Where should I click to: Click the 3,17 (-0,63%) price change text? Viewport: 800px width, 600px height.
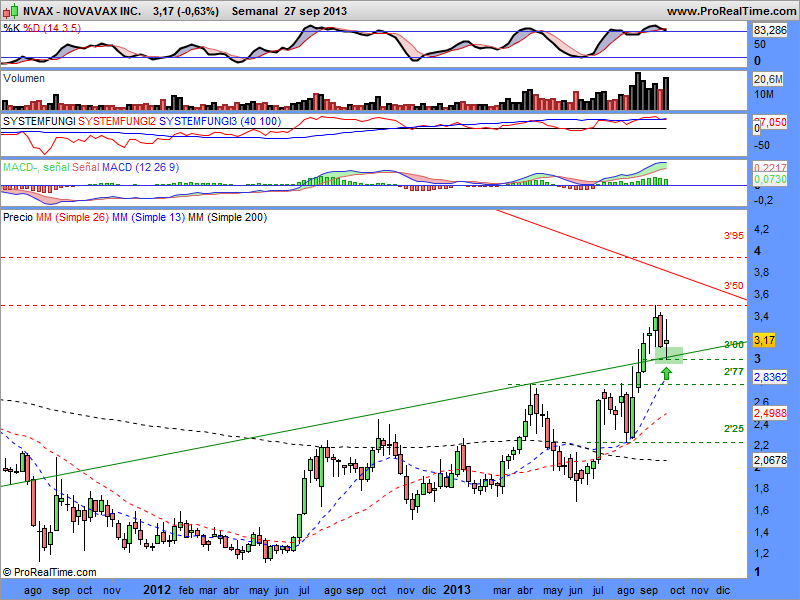click(x=186, y=11)
